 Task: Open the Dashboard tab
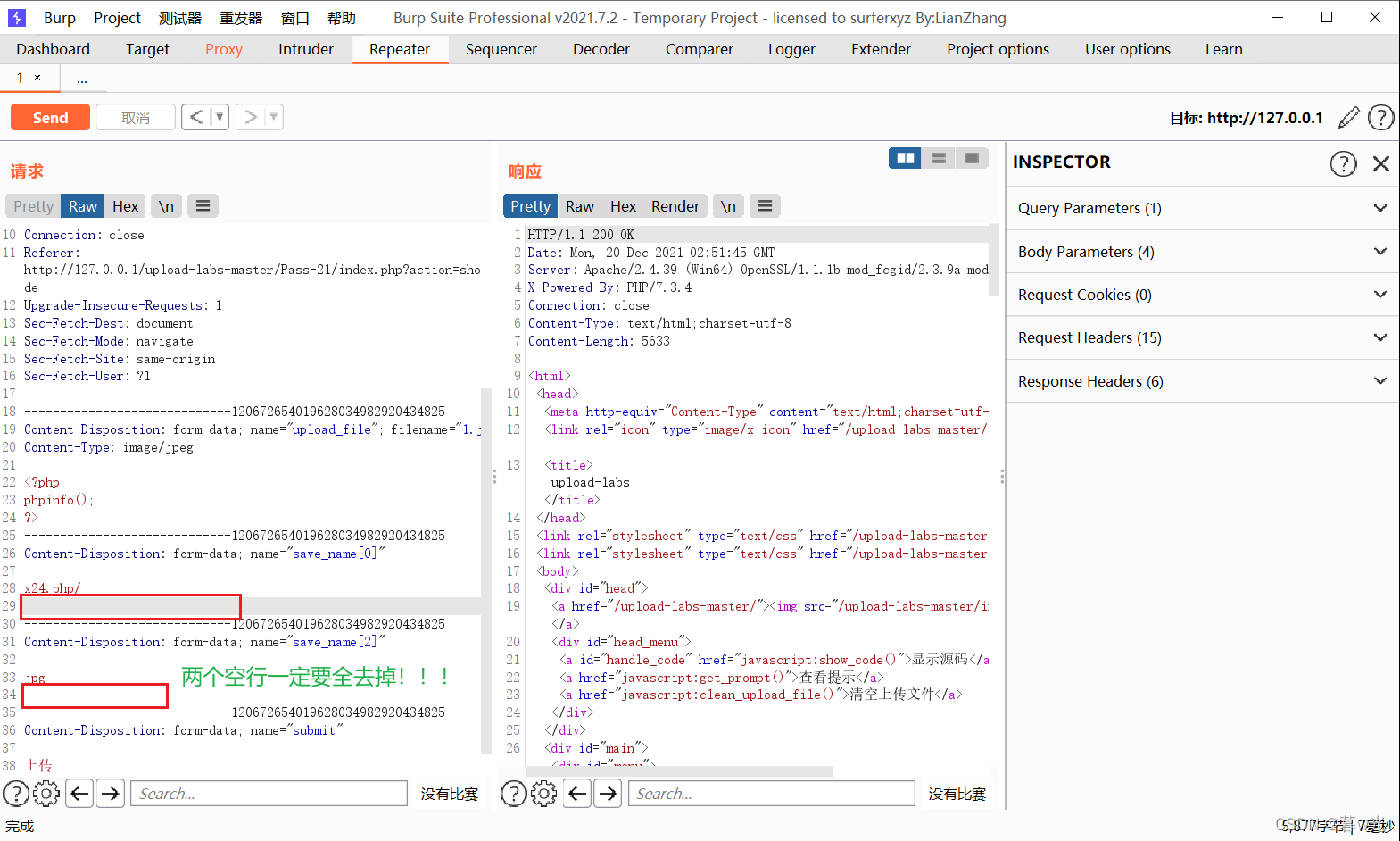pos(53,49)
